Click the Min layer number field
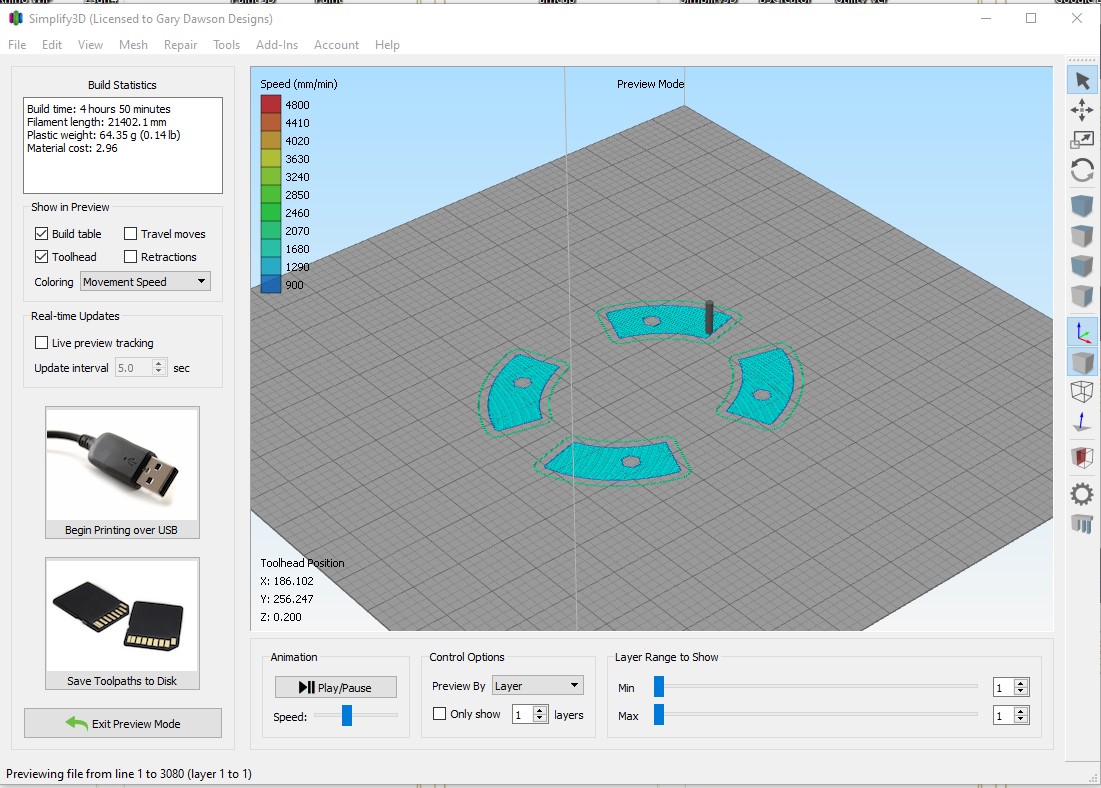The image size is (1101, 788). click(x=1004, y=688)
